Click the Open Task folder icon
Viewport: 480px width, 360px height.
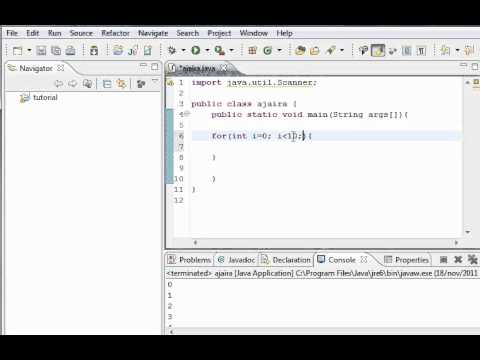[315, 51]
